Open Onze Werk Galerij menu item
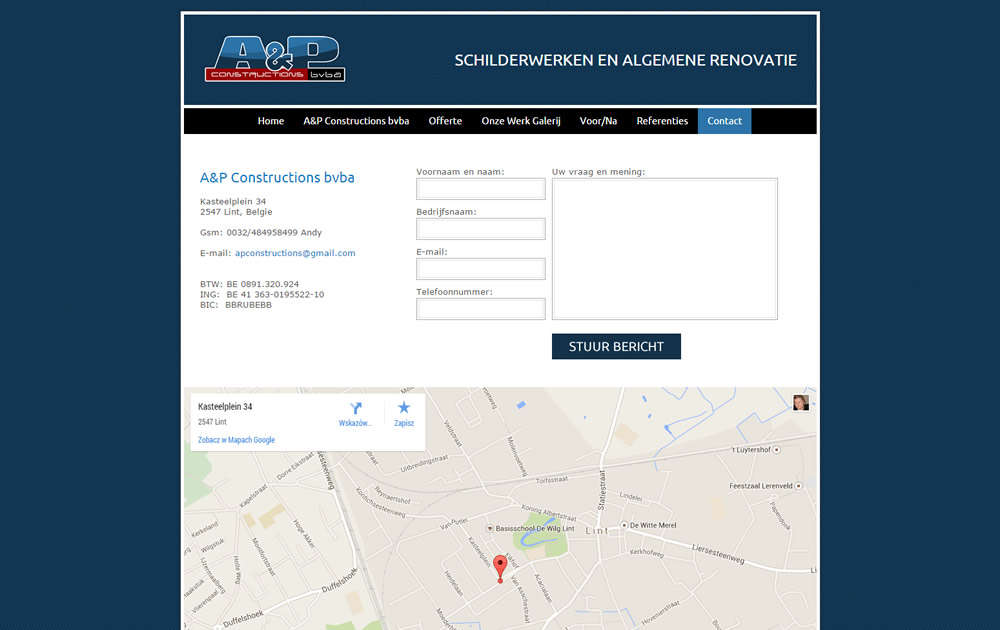Image resolution: width=1000 pixels, height=630 pixels. click(x=521, y=121)
